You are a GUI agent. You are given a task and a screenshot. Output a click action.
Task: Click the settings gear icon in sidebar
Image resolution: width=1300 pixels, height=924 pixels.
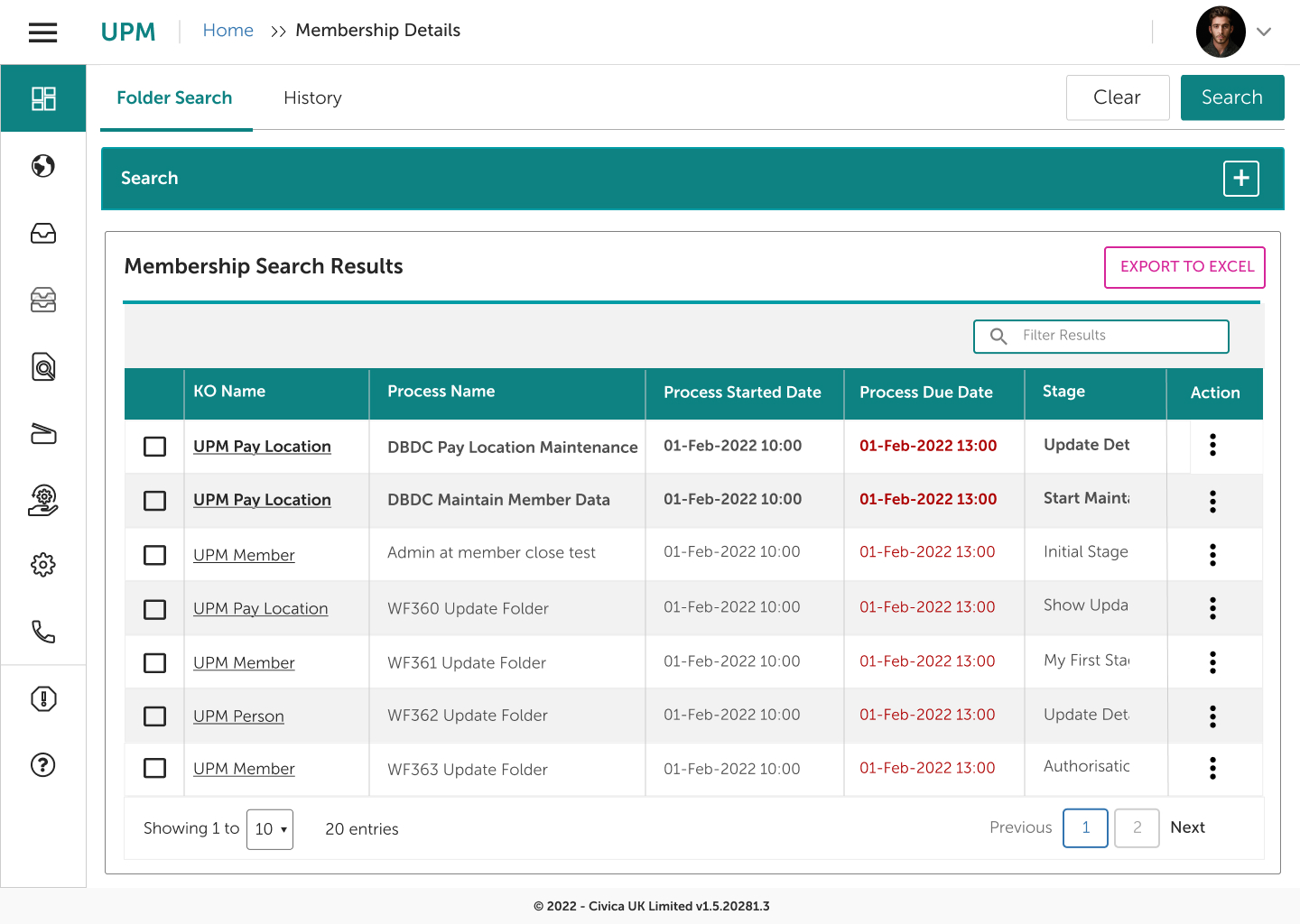[x=43, y=565]
